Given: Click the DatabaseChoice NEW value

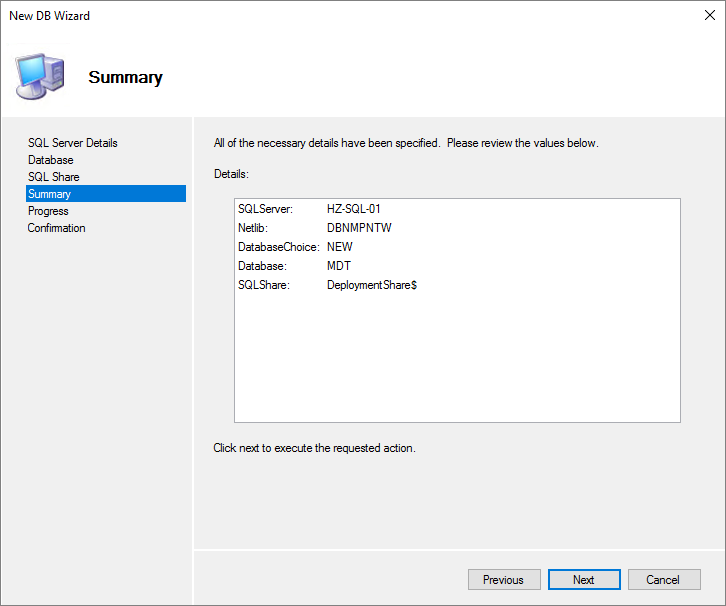Looking at the screenshot, I should coord(340,247).
